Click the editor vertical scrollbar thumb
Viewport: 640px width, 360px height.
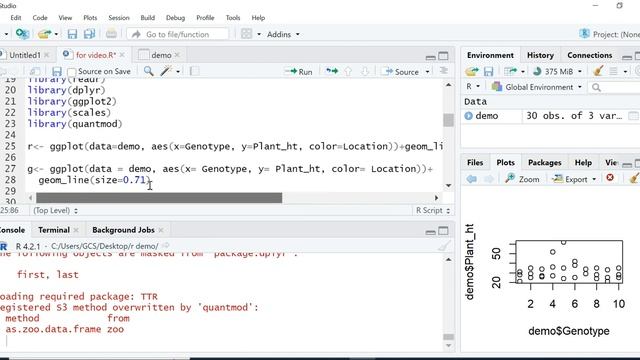tap(448, 120)
